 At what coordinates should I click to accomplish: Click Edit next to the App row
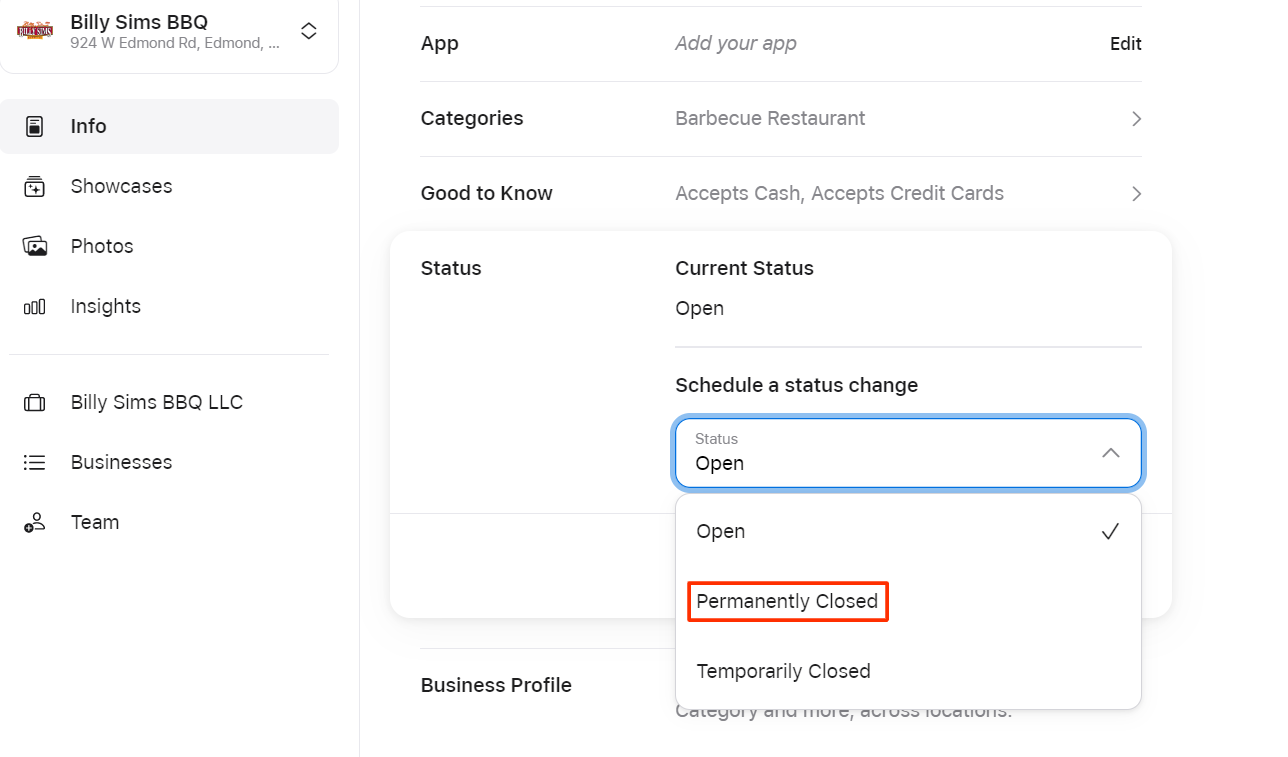(x=1125, y=44)
